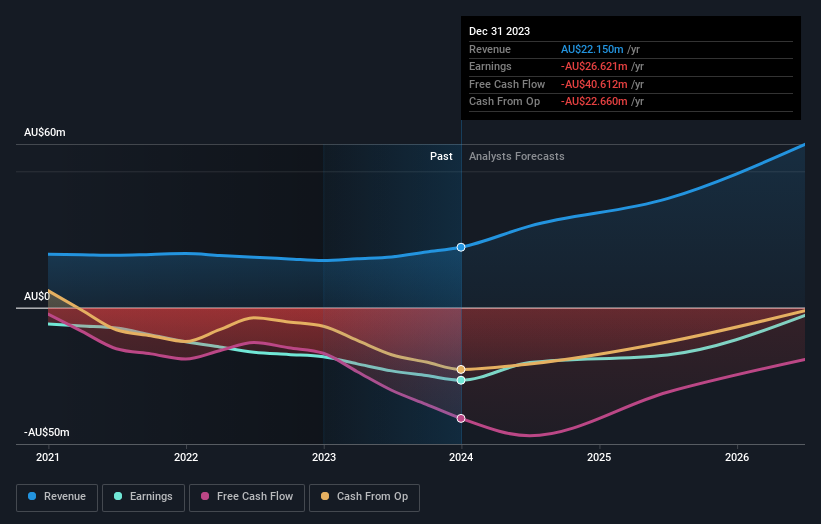
Task: Select the Cash From Op data point at 2024
Action: tap(461, 370)
